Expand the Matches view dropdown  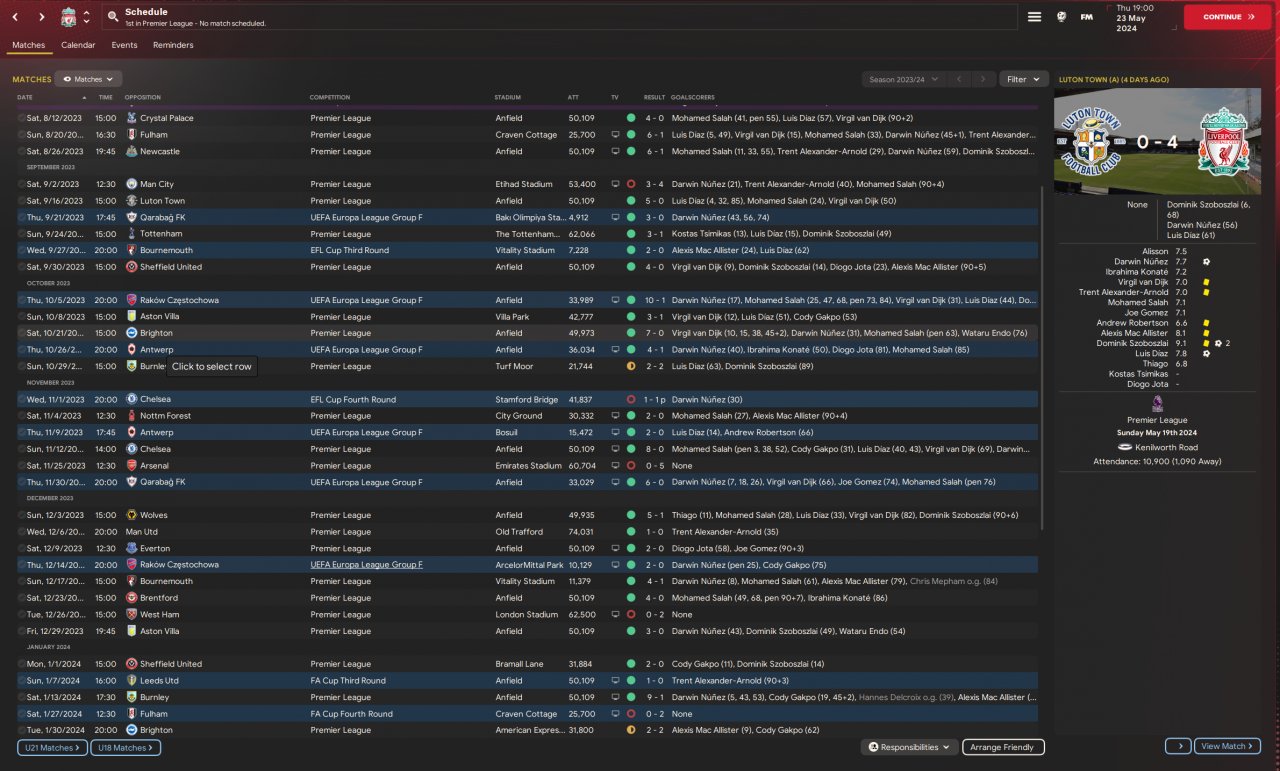[88, 79]
